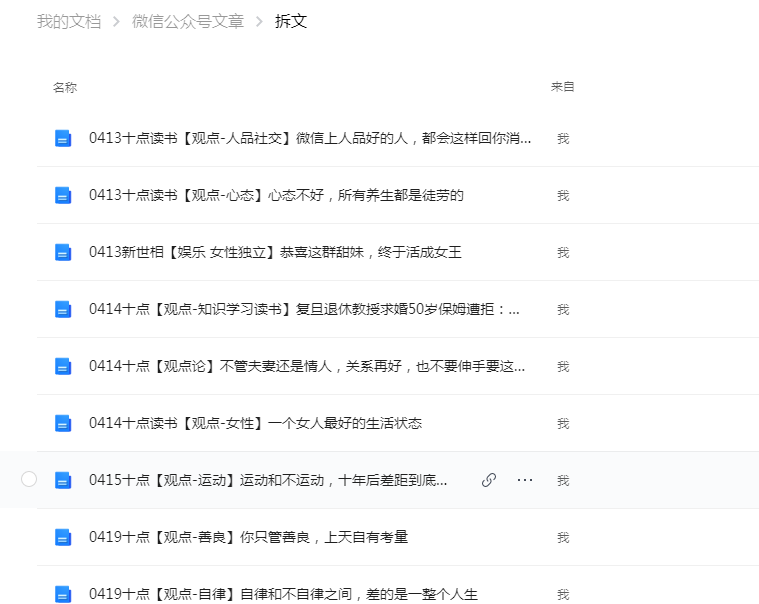Click document icon of 人品社交 article
This screenshot has height=604, width=759.
tap(63, 138)
